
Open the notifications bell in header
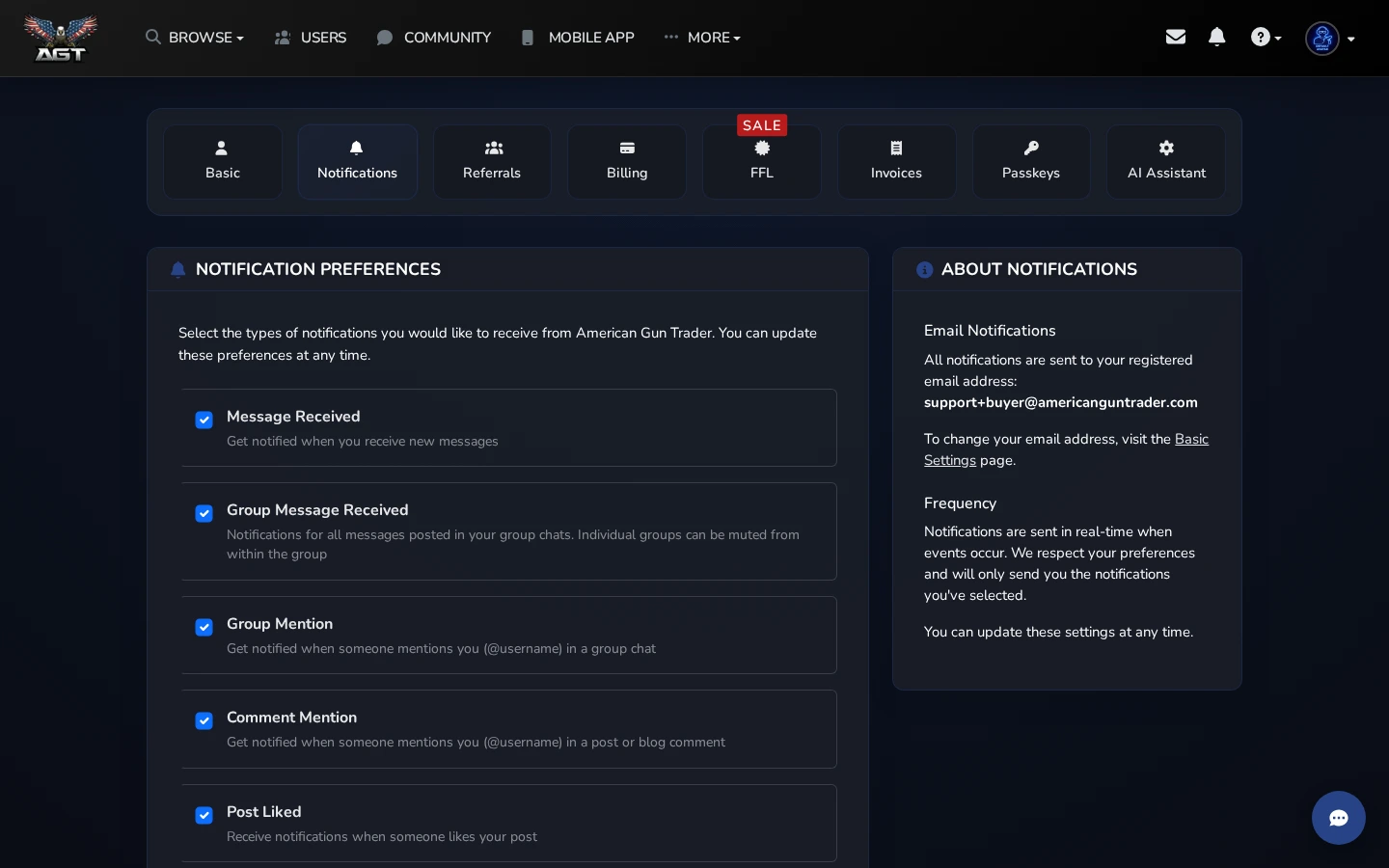click(x=1217, y=37)
